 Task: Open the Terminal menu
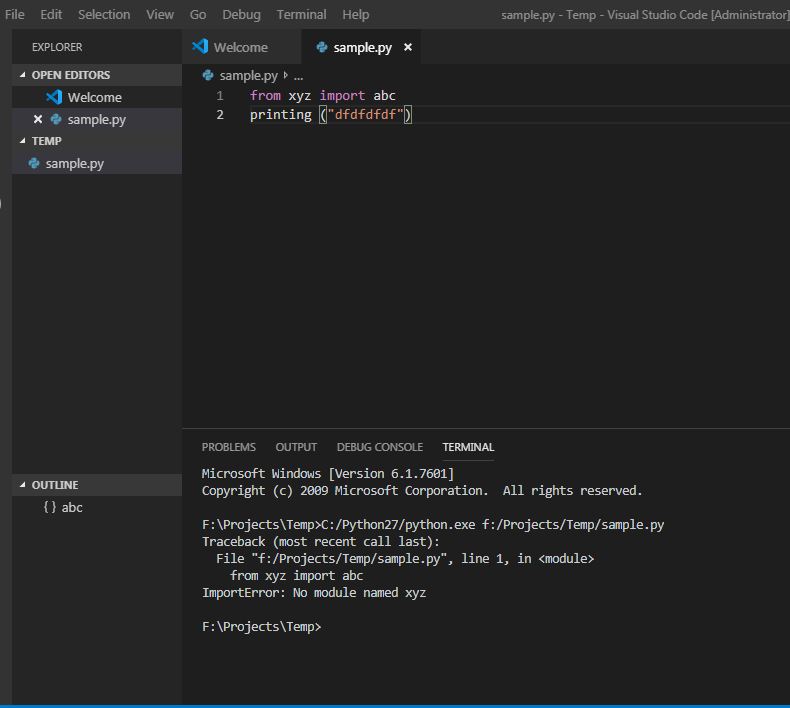(301, 15)
